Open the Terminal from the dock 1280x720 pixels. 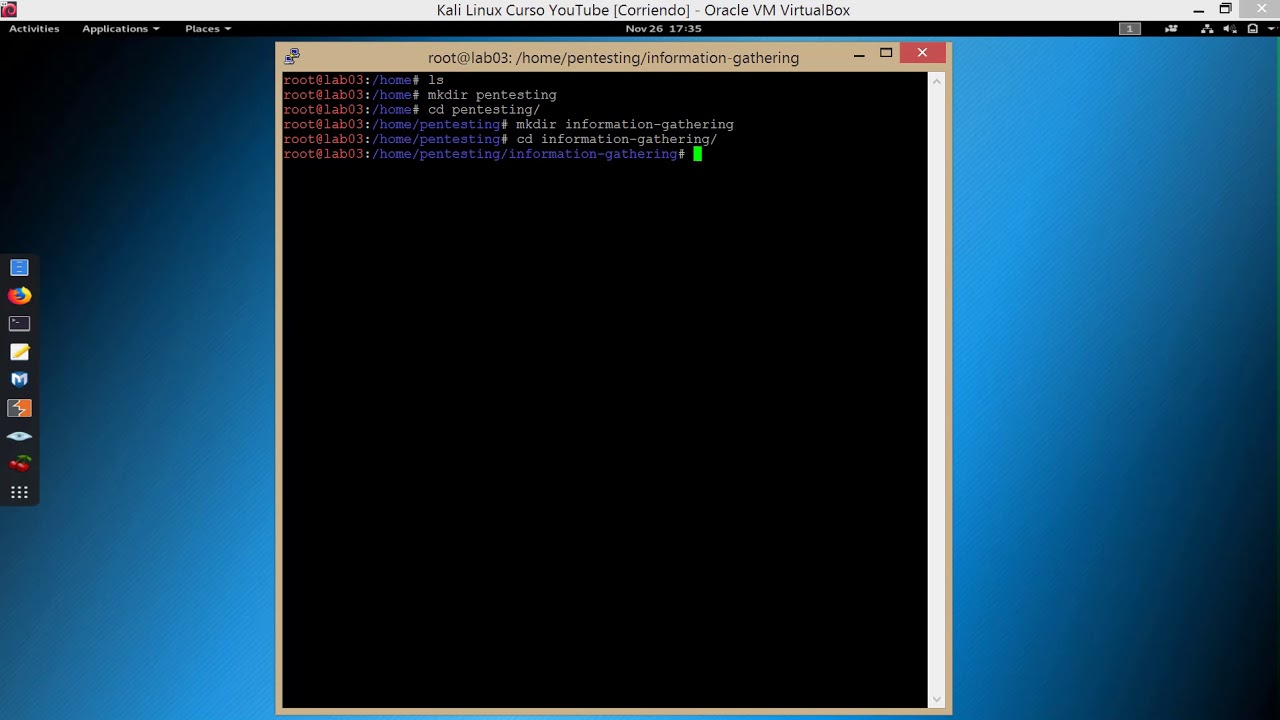coord(19,323)
